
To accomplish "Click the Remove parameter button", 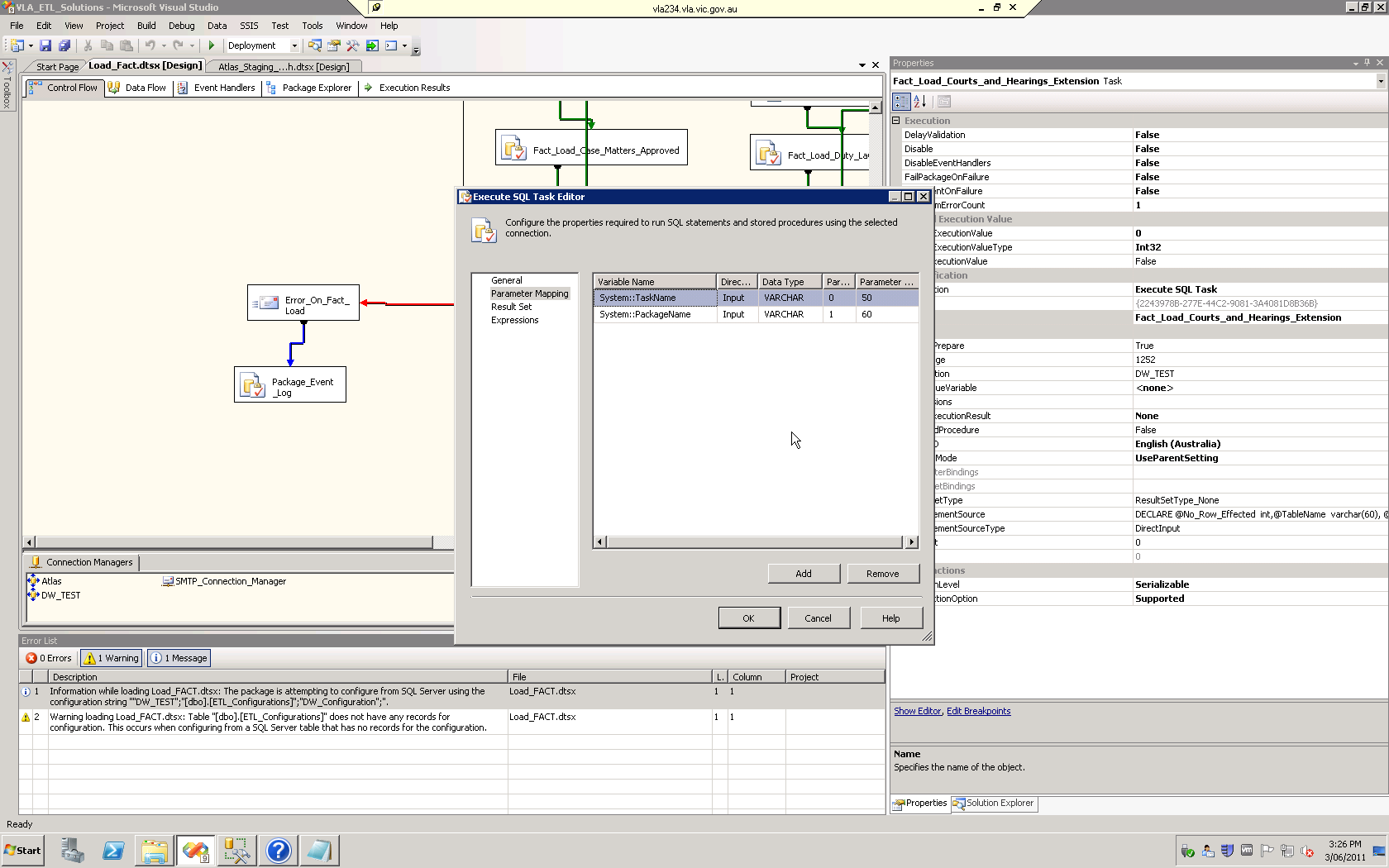I will (883, 574).
